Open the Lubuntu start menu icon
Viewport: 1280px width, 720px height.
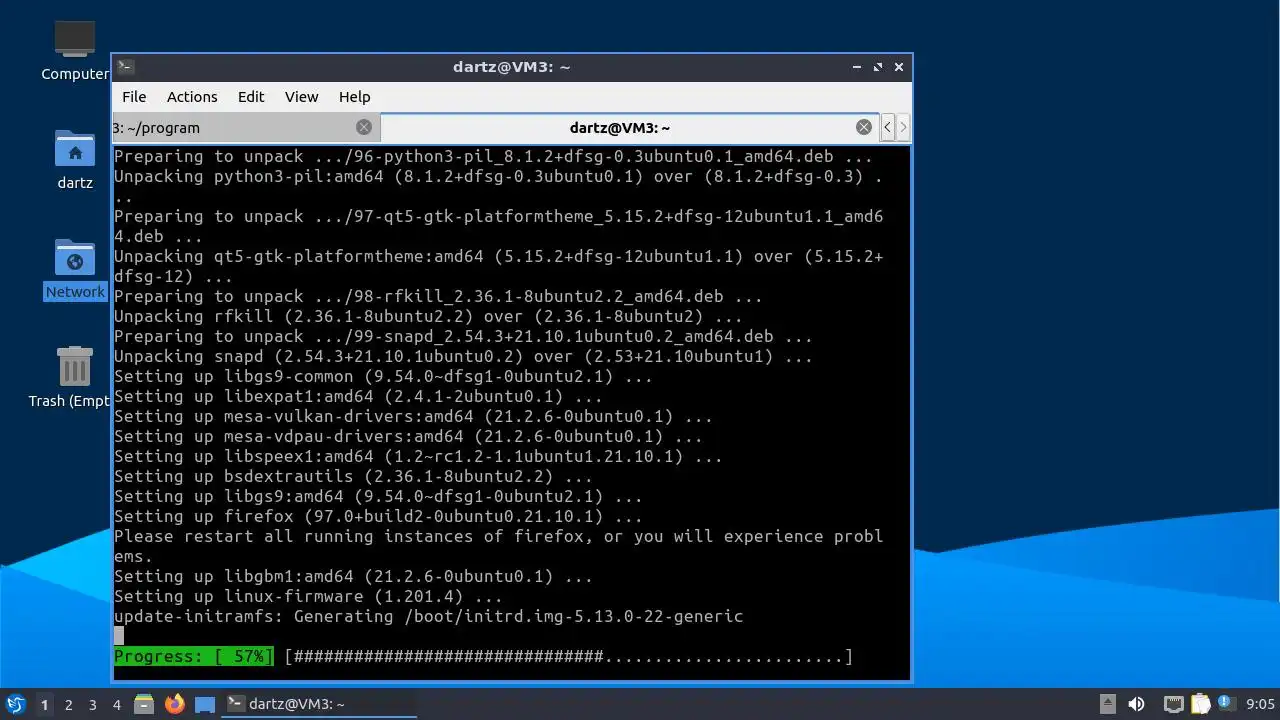pyautogui.click(x=15, y=704)
